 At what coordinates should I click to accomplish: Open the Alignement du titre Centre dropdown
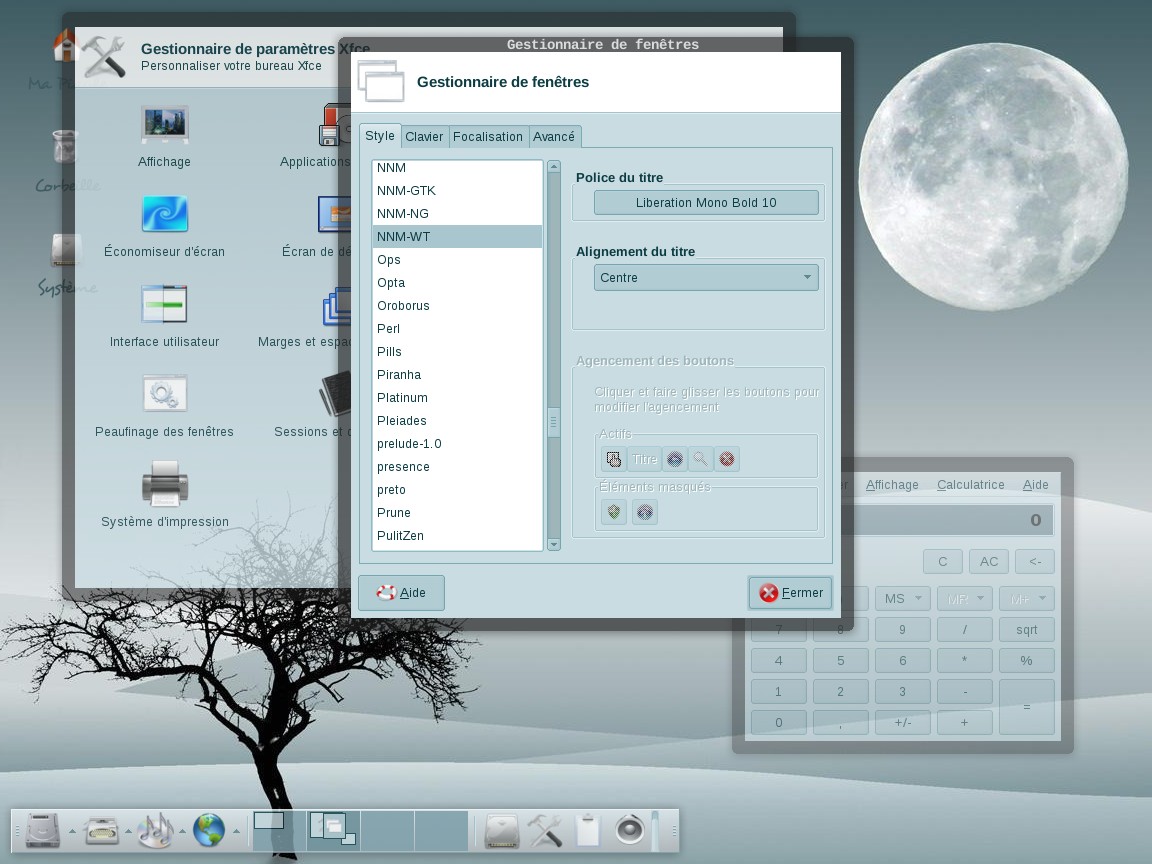(x=706, y=278)
